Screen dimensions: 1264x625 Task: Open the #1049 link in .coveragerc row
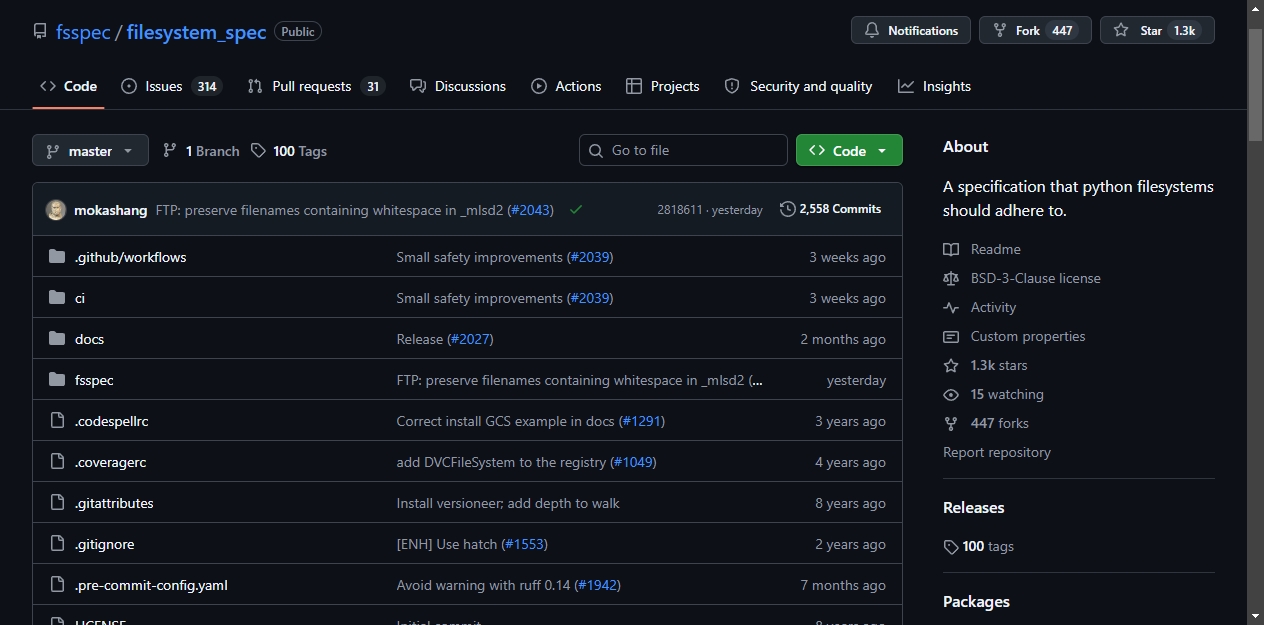point(634,462)
